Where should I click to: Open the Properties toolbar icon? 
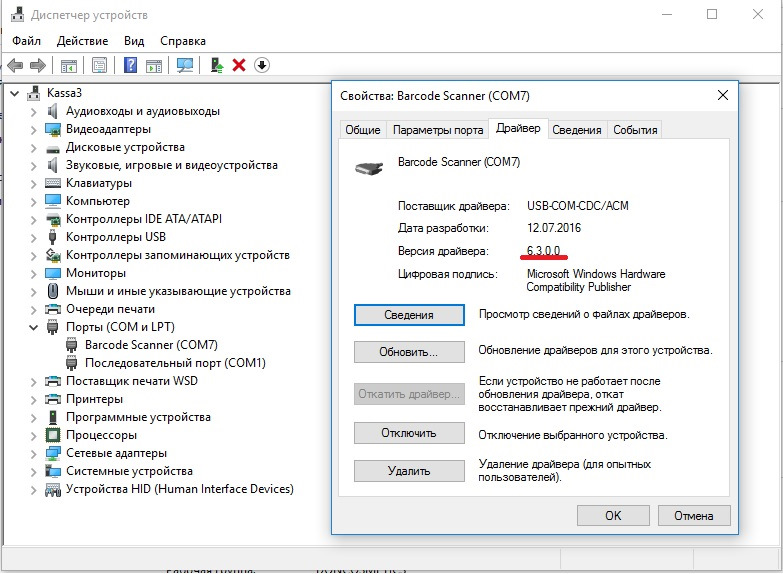click(x=99, y=65)
